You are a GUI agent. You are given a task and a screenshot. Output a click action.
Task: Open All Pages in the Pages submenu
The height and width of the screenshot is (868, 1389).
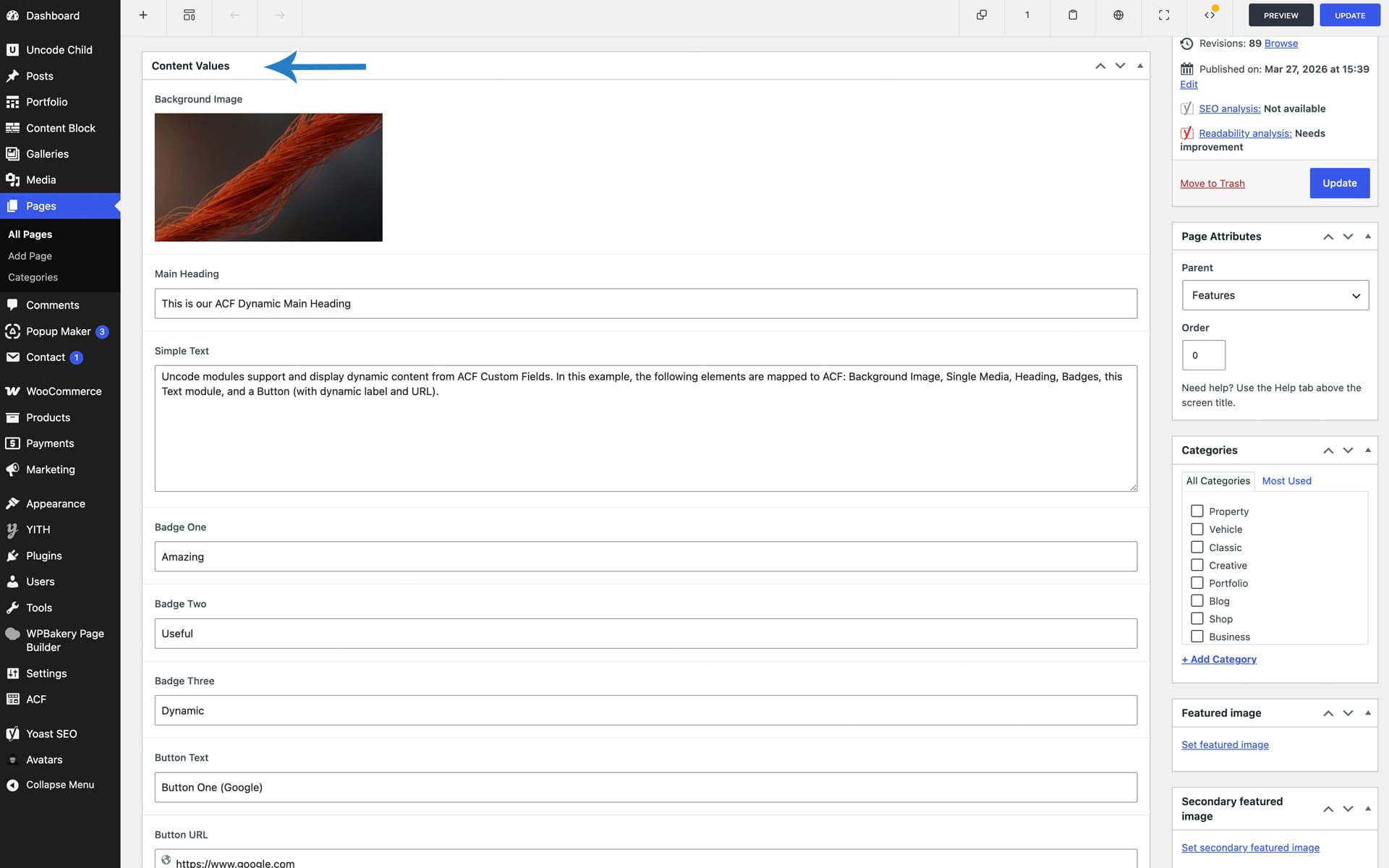tap(30, 234)
